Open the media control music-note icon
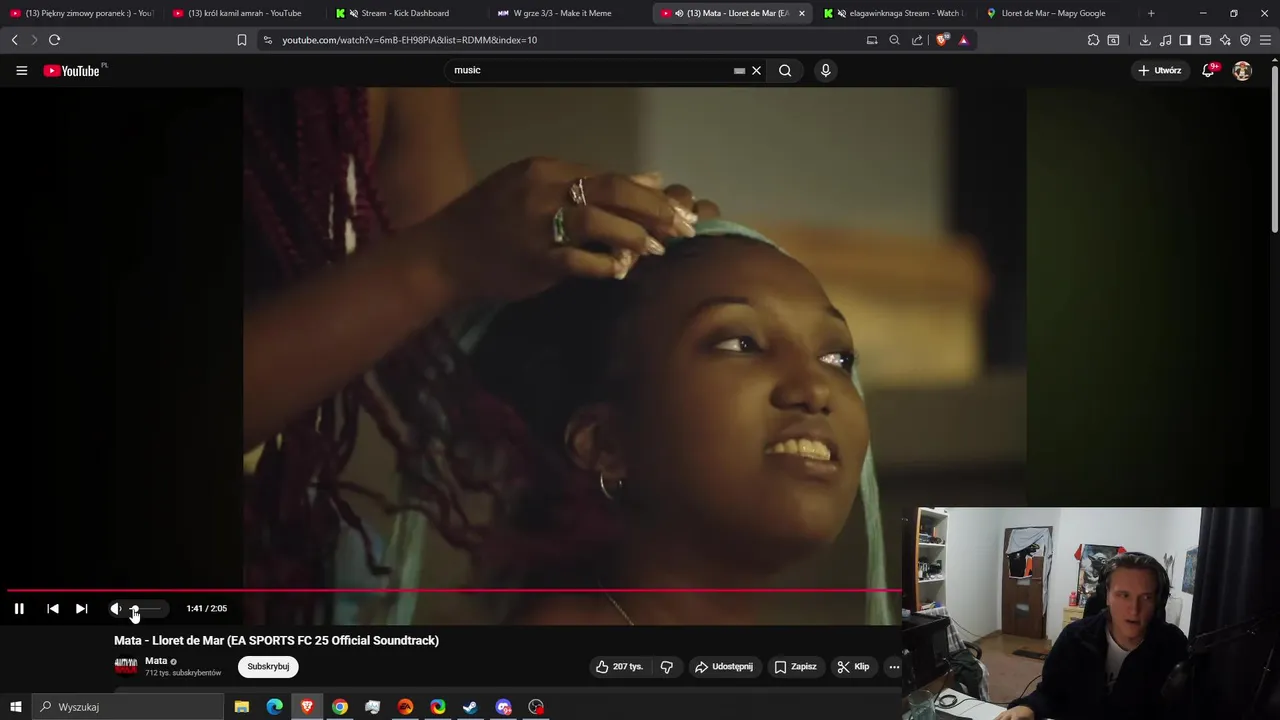The image size is (1280, 720). tap(1165, 40)
